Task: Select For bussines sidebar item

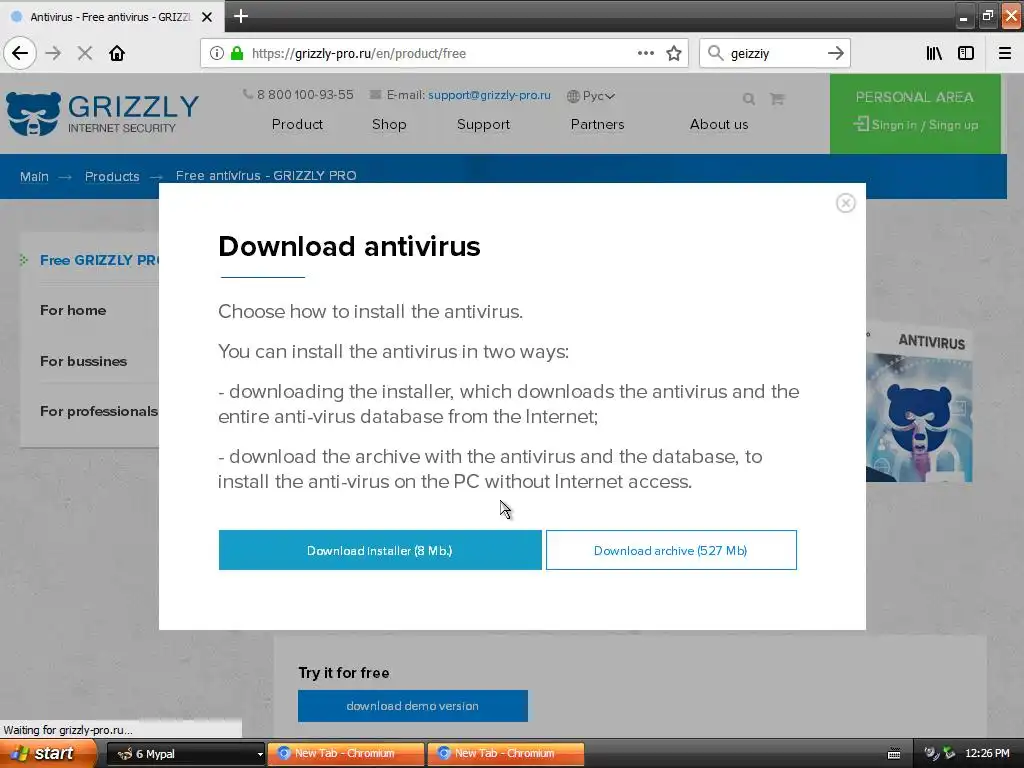Action: click(84, 361)
